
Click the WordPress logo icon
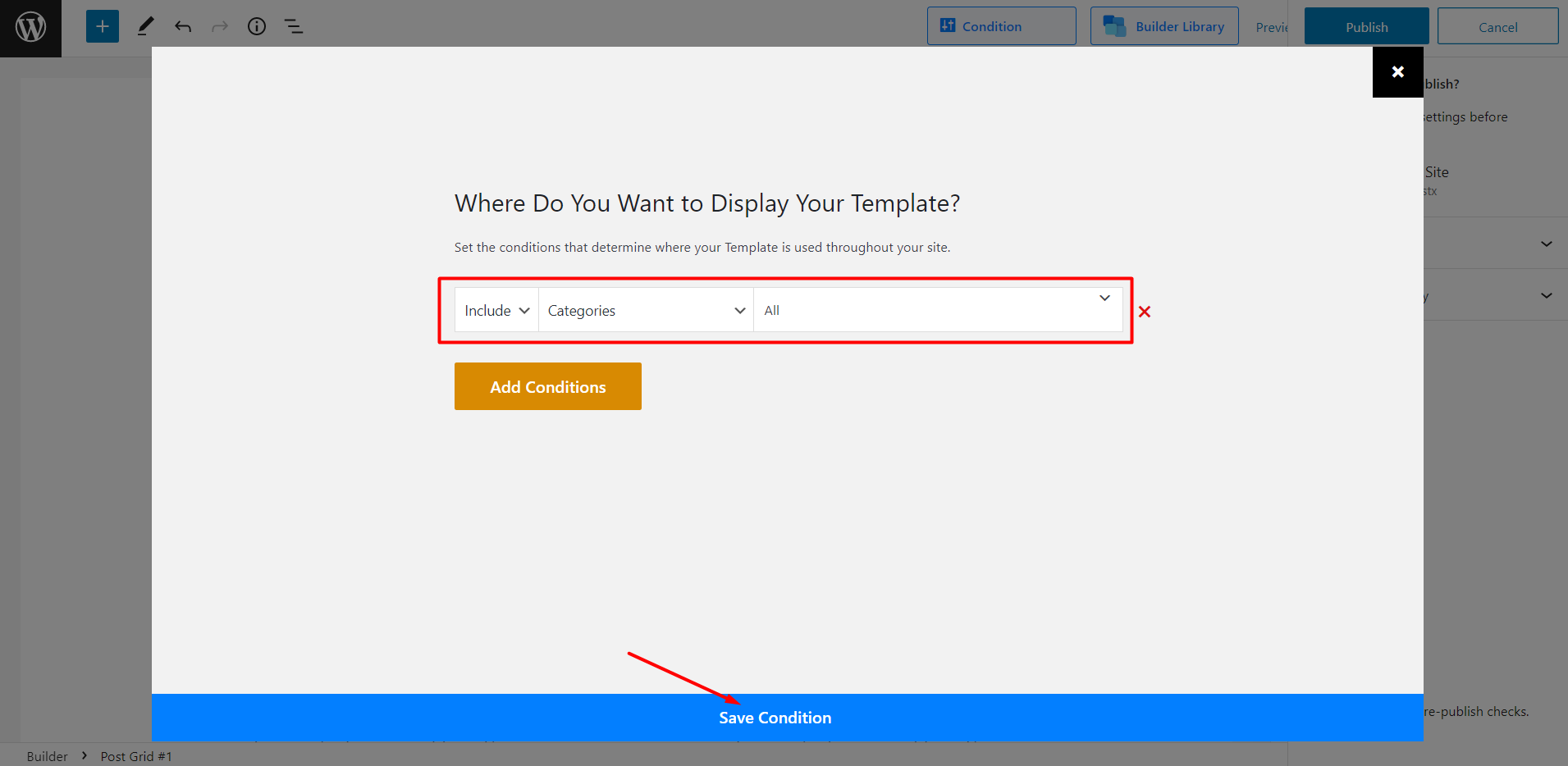30,26
